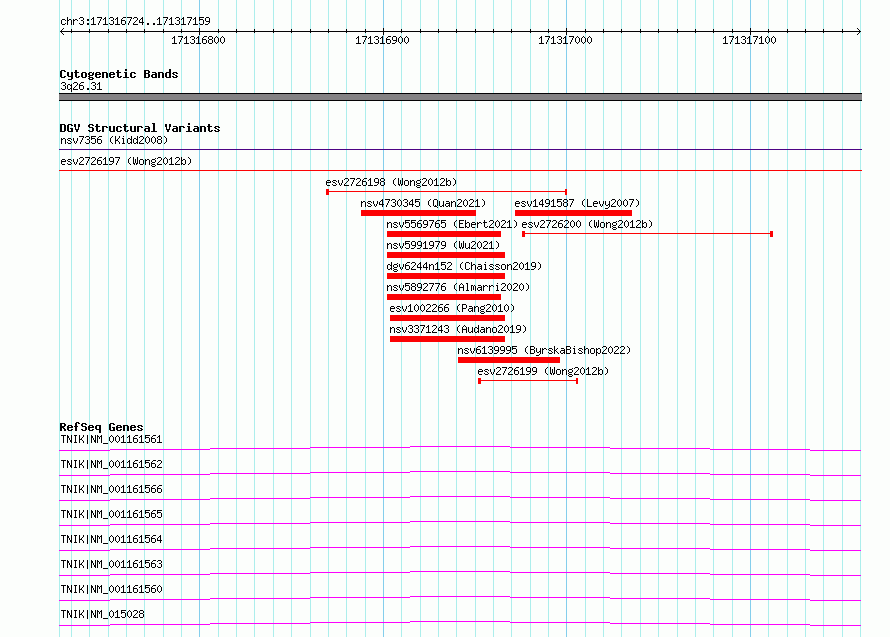Select the esv2726197 (Wong2012b) variant label

(x=126, y=161)
